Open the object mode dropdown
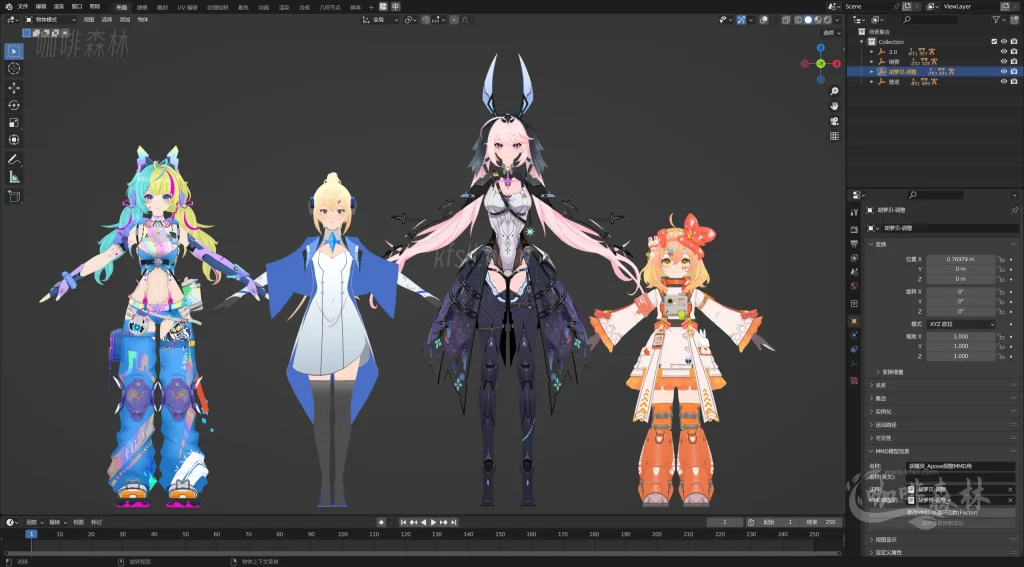Image resolution: width=1024 pixels, height=567 pixels. tap(50, 20)
